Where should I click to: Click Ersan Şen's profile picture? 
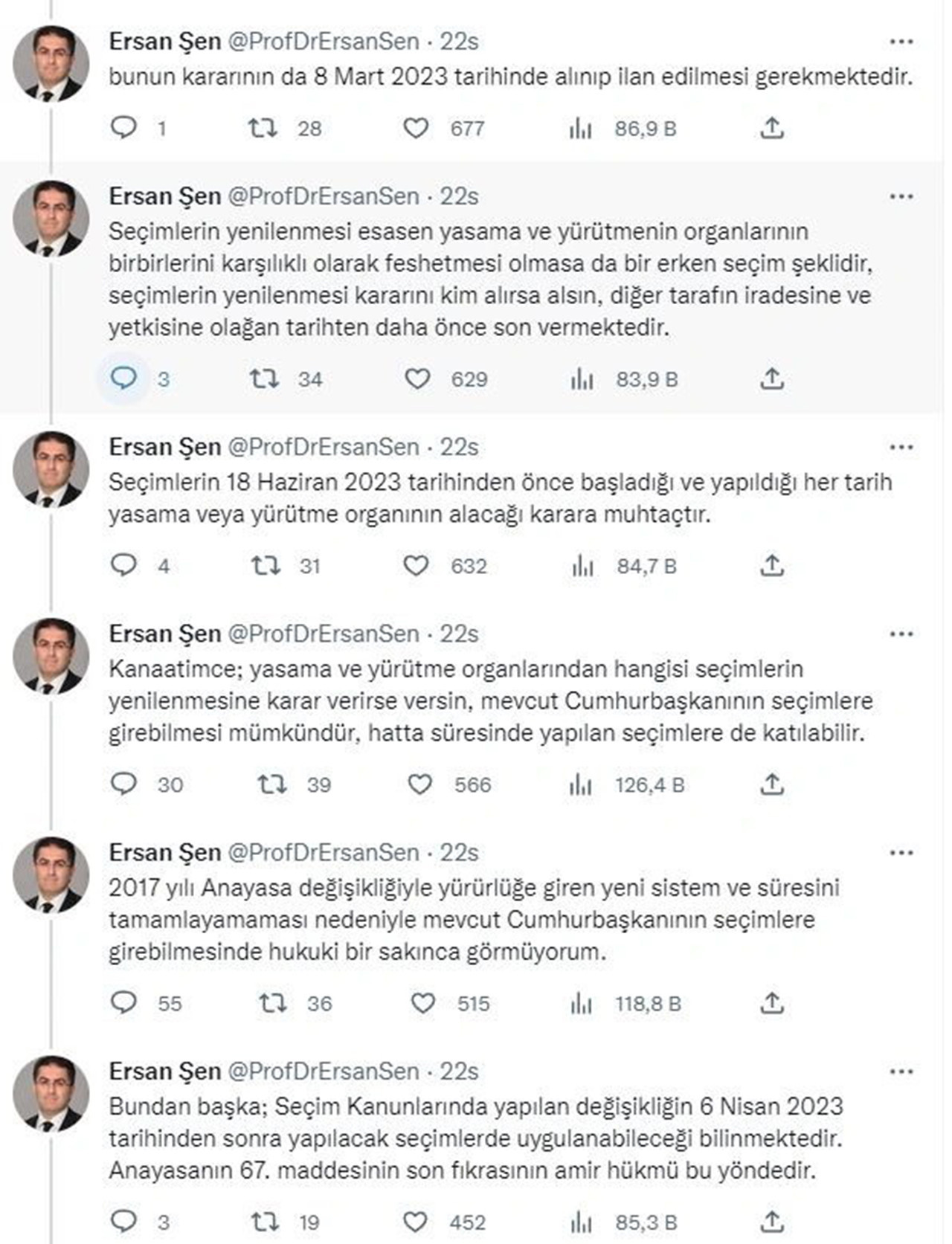click(52, 56)
